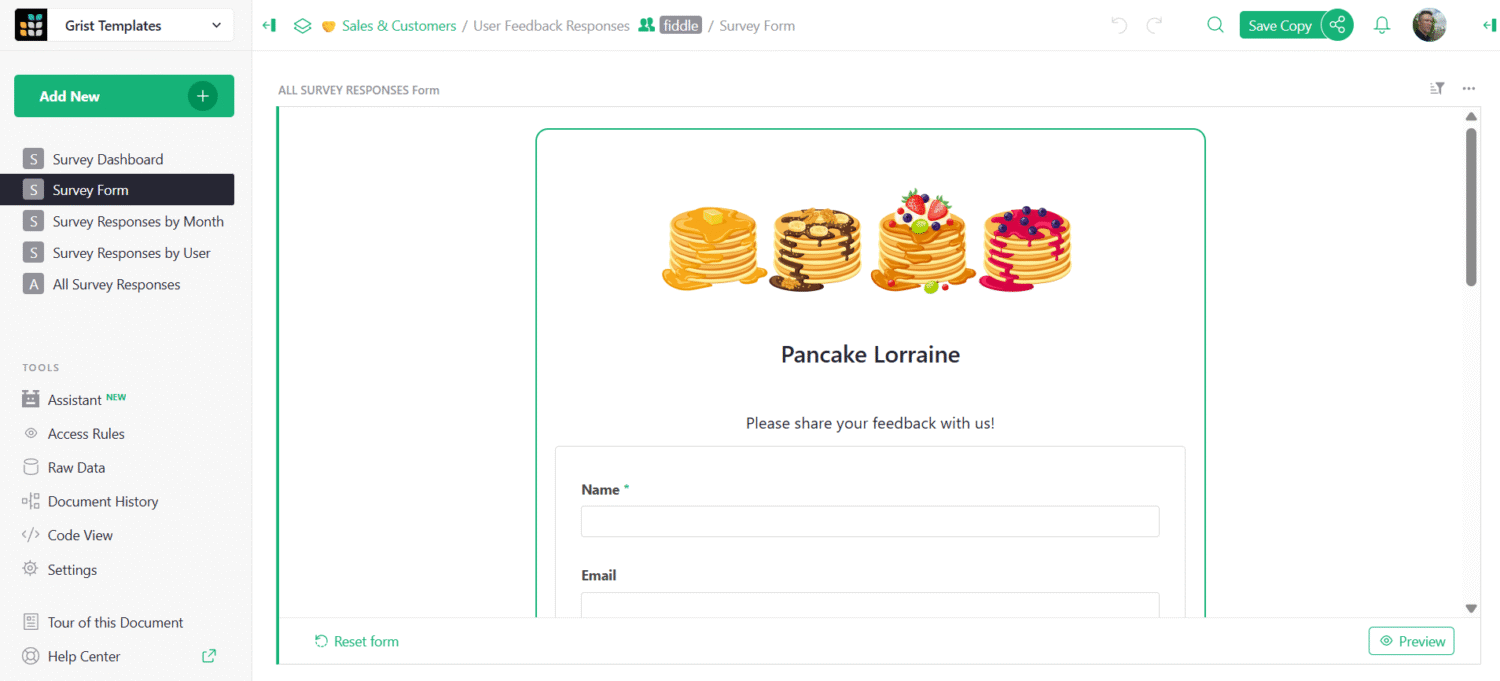Click the search magnifier icon
Viewport: 1500px width, 681px height.
(x=1215, y=26)
